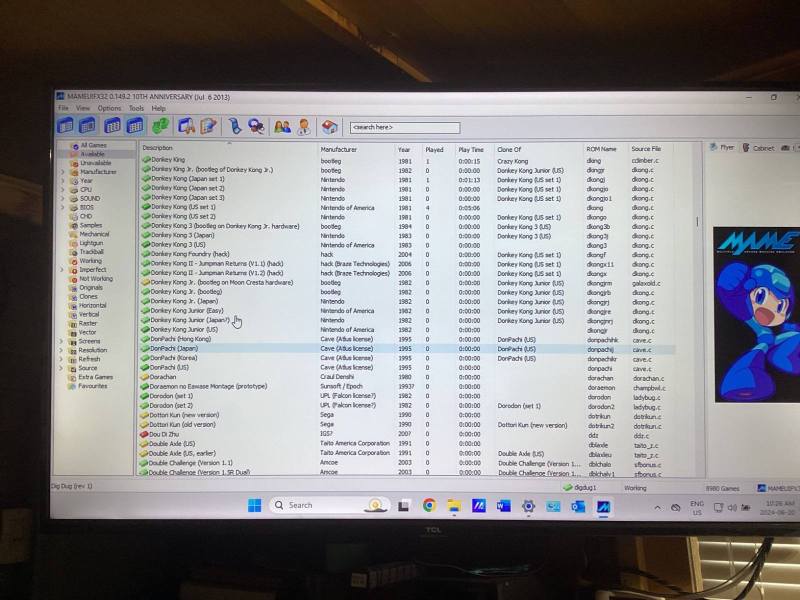Open the File menu
The height and width of the screenshot is (600, 800).
63,108
